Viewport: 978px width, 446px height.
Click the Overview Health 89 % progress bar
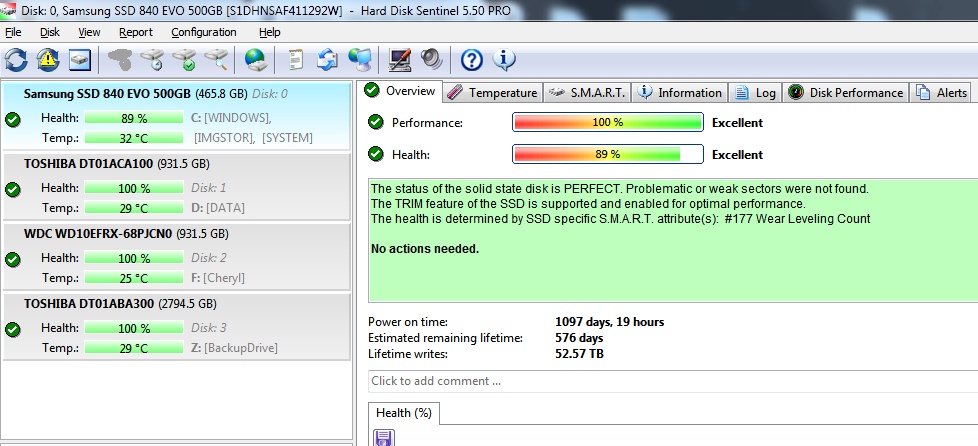coord(608,154)
